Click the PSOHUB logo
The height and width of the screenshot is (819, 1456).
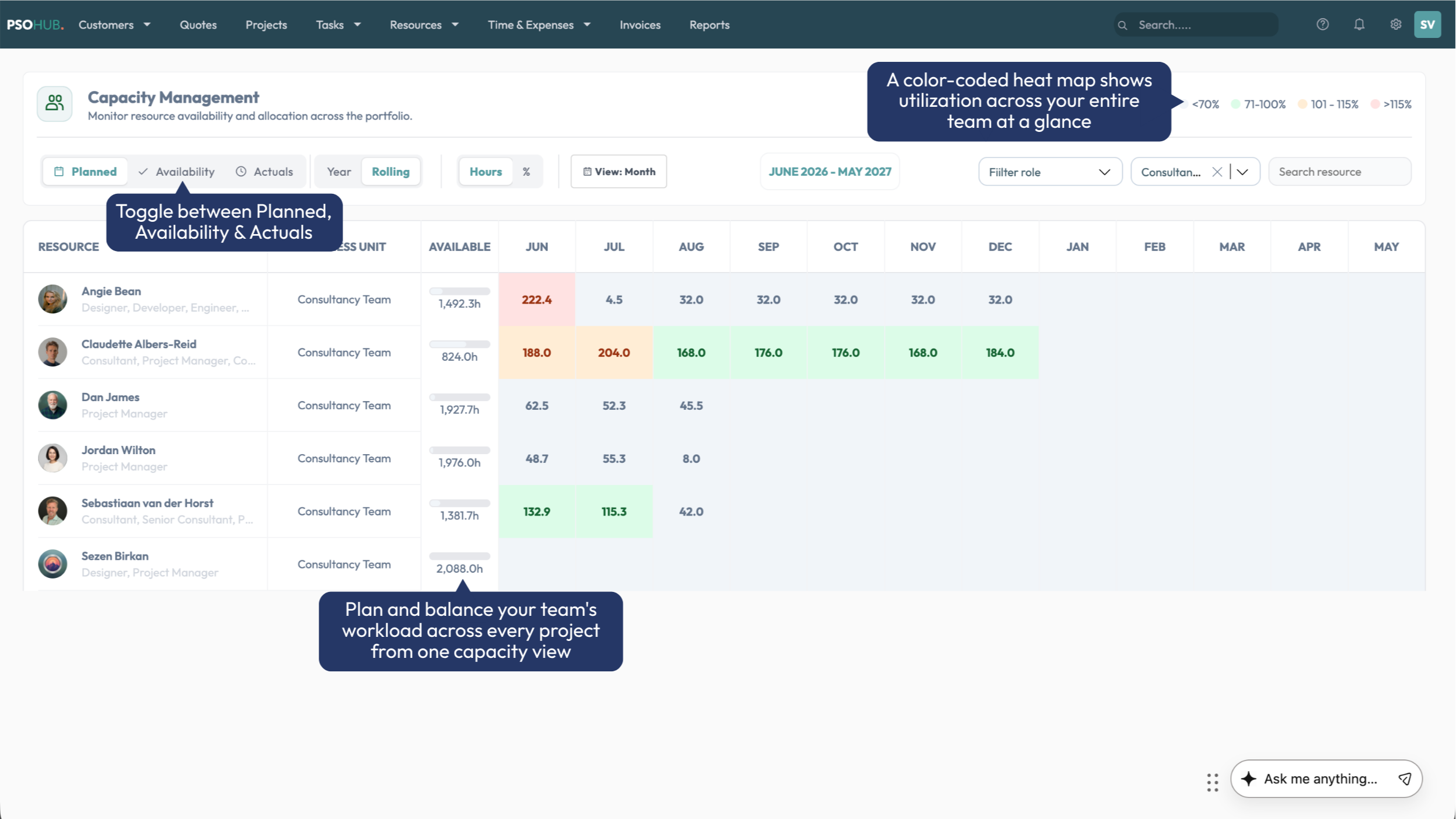35,25
